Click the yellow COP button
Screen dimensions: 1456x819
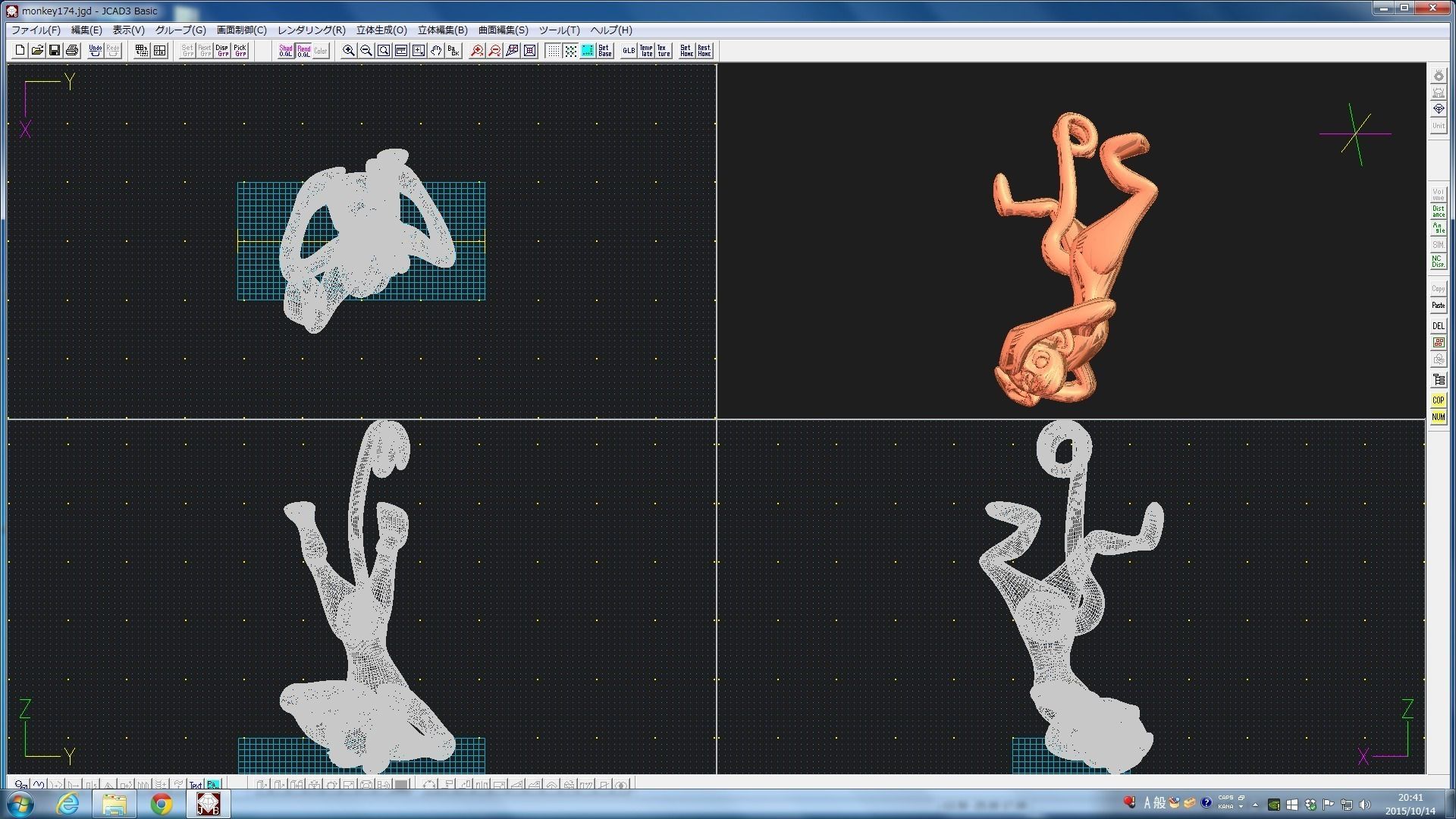1438,400
